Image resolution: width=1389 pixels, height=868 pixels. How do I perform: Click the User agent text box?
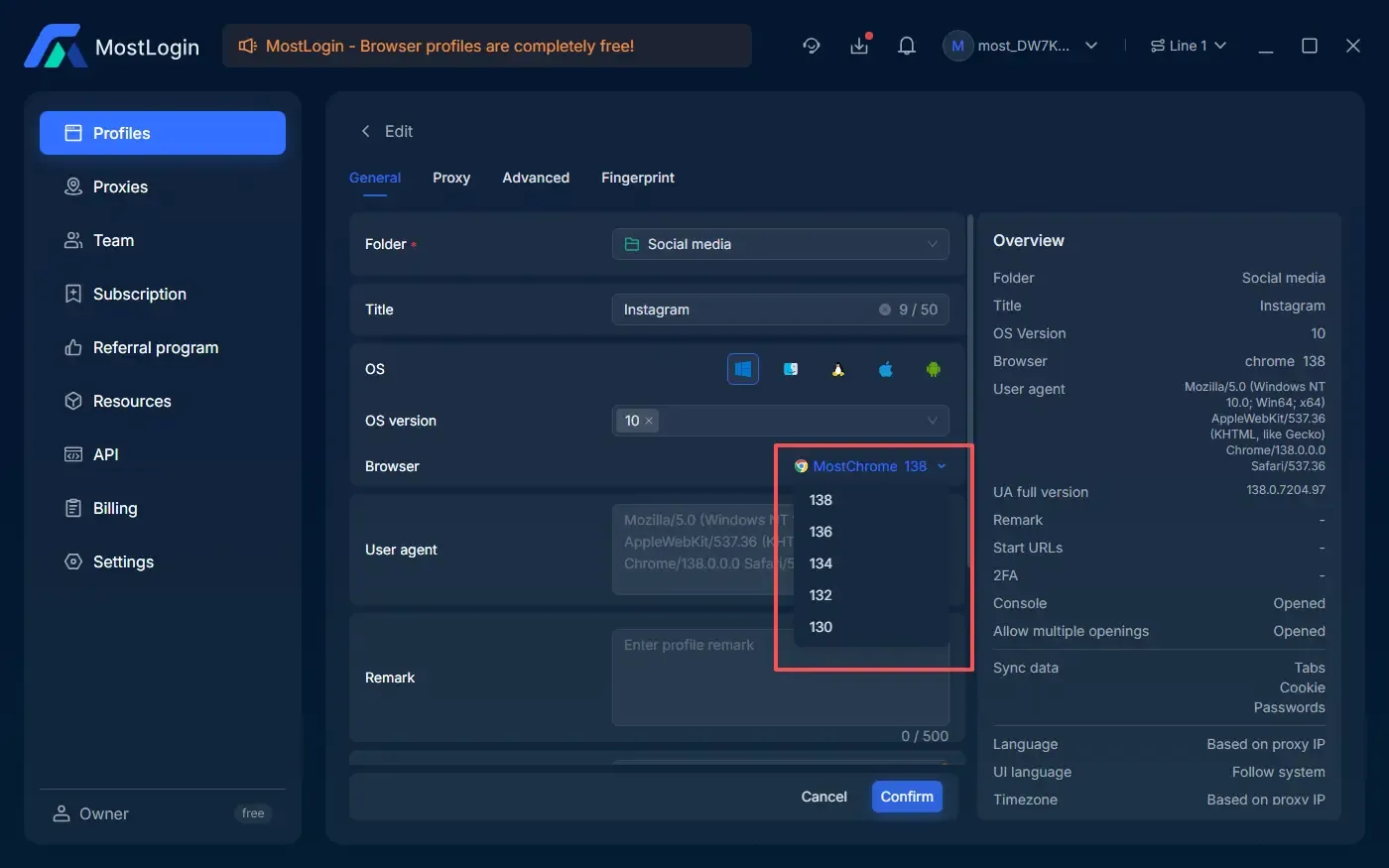781,550
